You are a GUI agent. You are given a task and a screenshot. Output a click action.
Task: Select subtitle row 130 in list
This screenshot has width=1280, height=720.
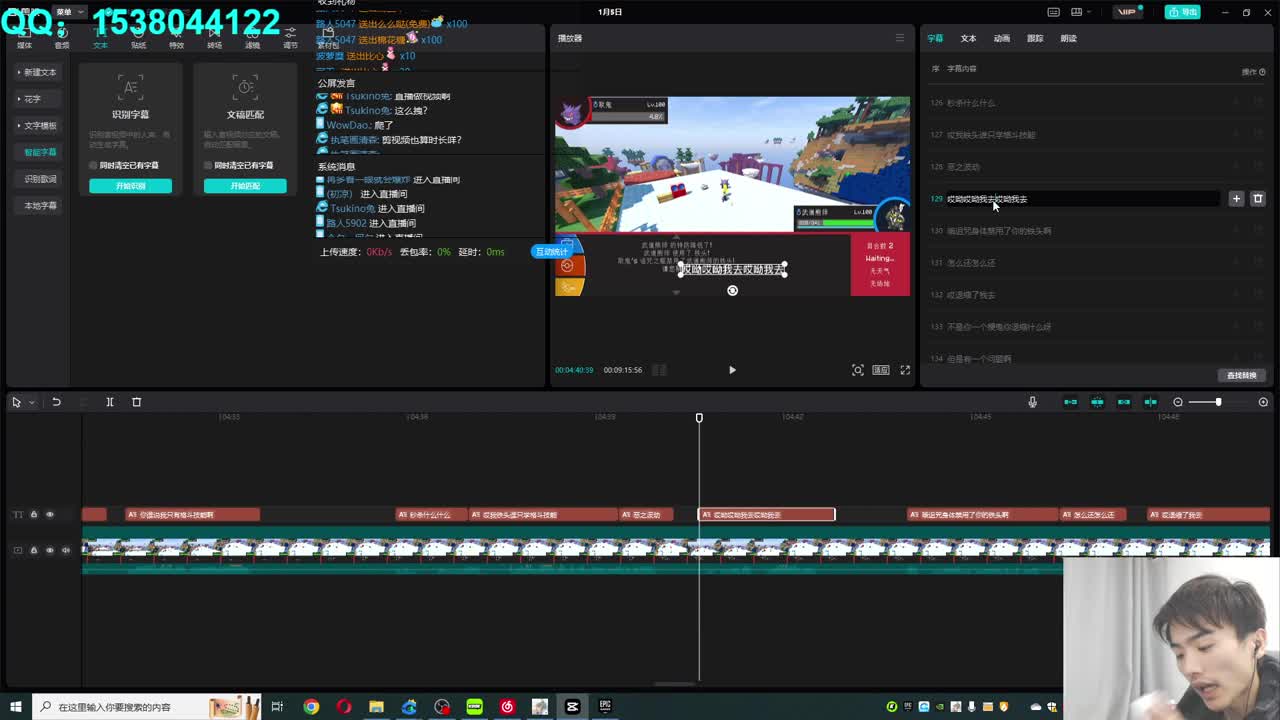(x=1096, y=231)
